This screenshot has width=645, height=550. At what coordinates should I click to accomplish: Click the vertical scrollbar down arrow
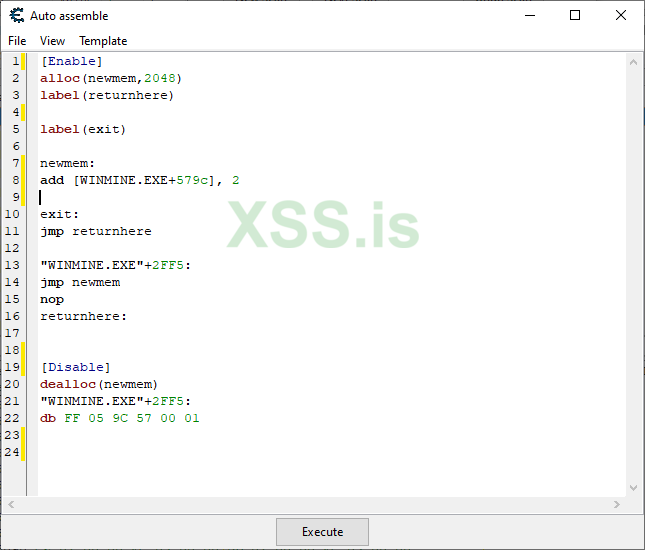coord(633,488)
